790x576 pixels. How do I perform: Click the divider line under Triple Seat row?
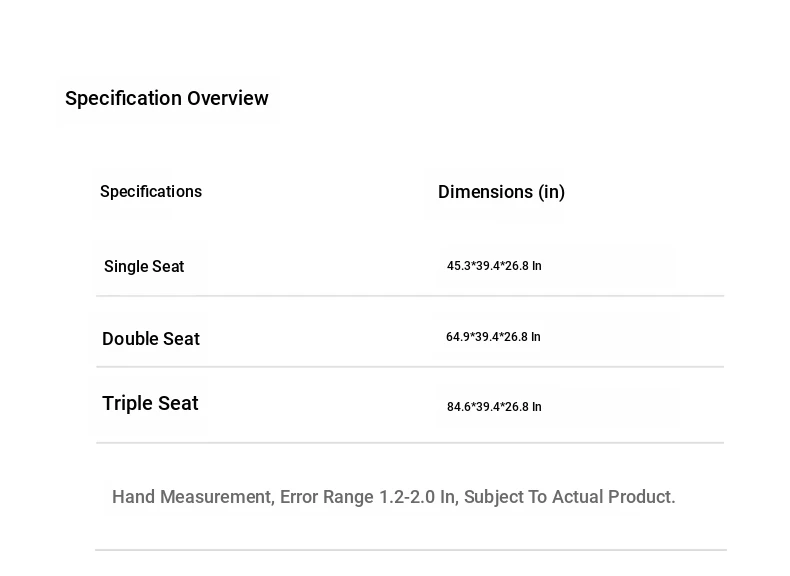click(x=410, y=443)
